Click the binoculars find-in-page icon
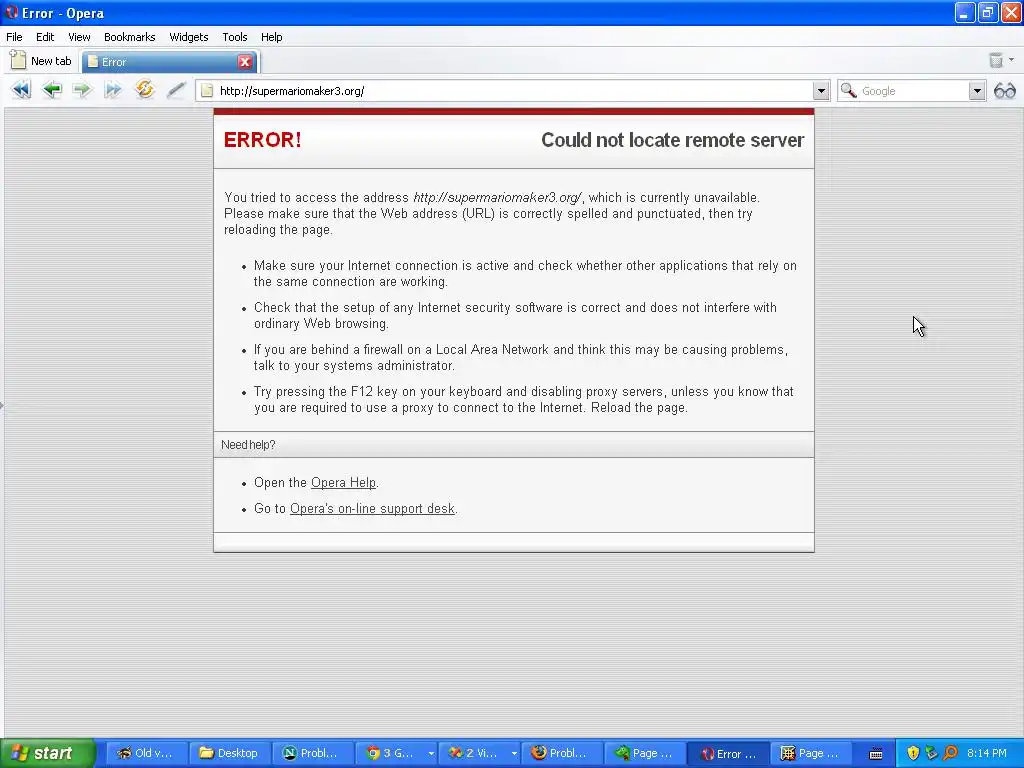The height and width of the screenshot is (768, 1024). [x=1004, y=91]
